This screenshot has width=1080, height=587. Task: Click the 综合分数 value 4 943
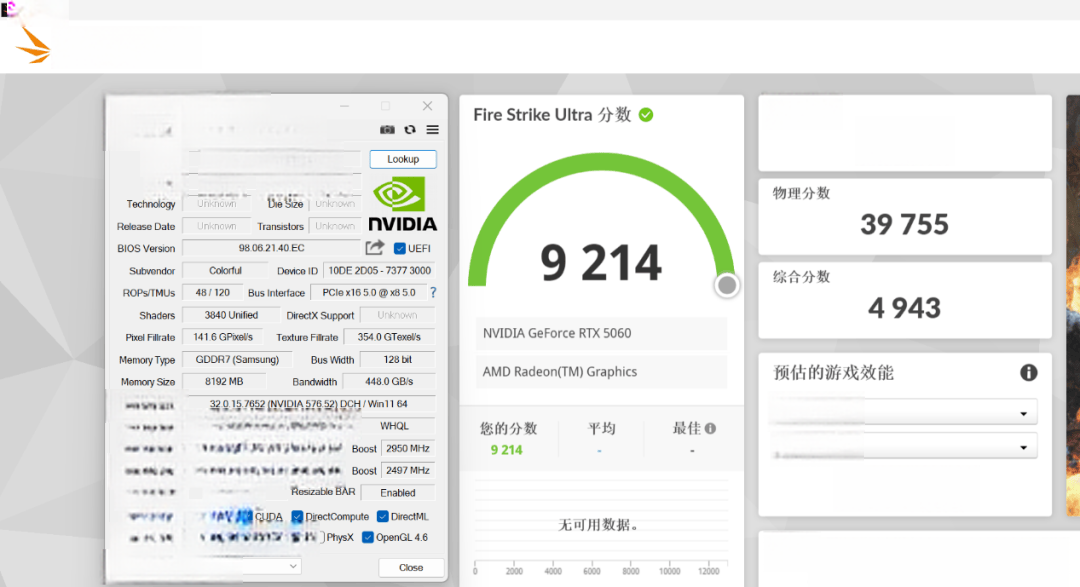coord(904,308)
